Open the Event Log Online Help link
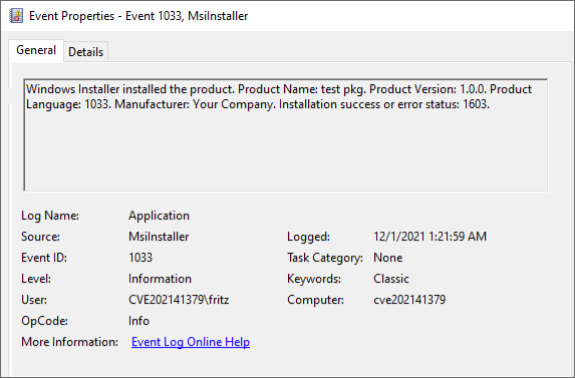 [x=191, y=342]
